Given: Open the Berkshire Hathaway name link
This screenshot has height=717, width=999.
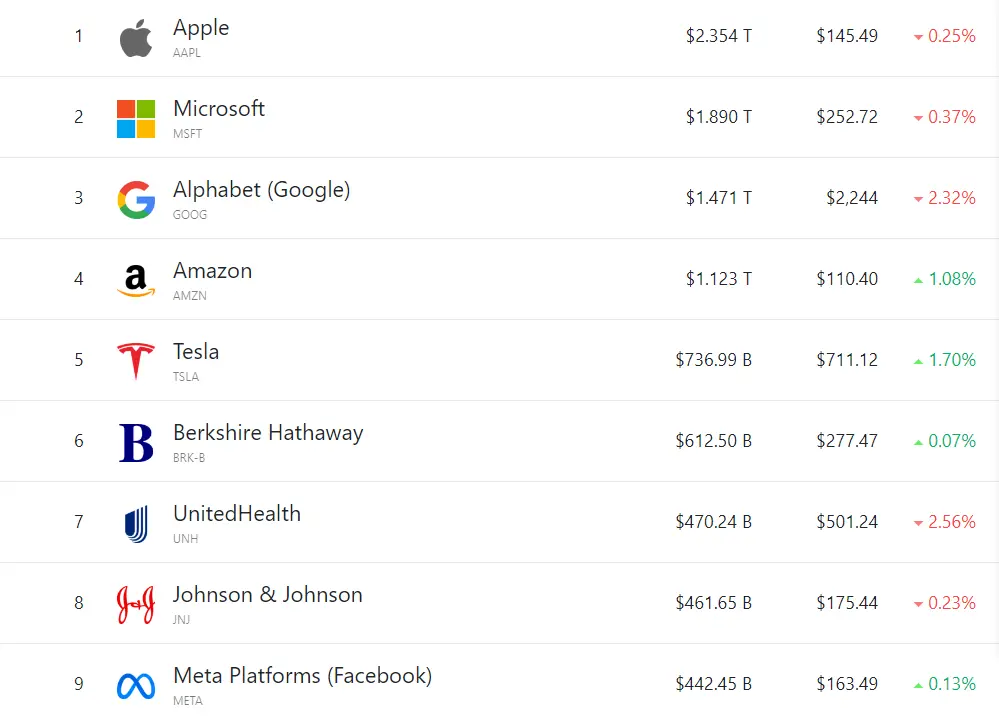Looking at the screenshot, I should pyautogui.click(x=268, y=433).
